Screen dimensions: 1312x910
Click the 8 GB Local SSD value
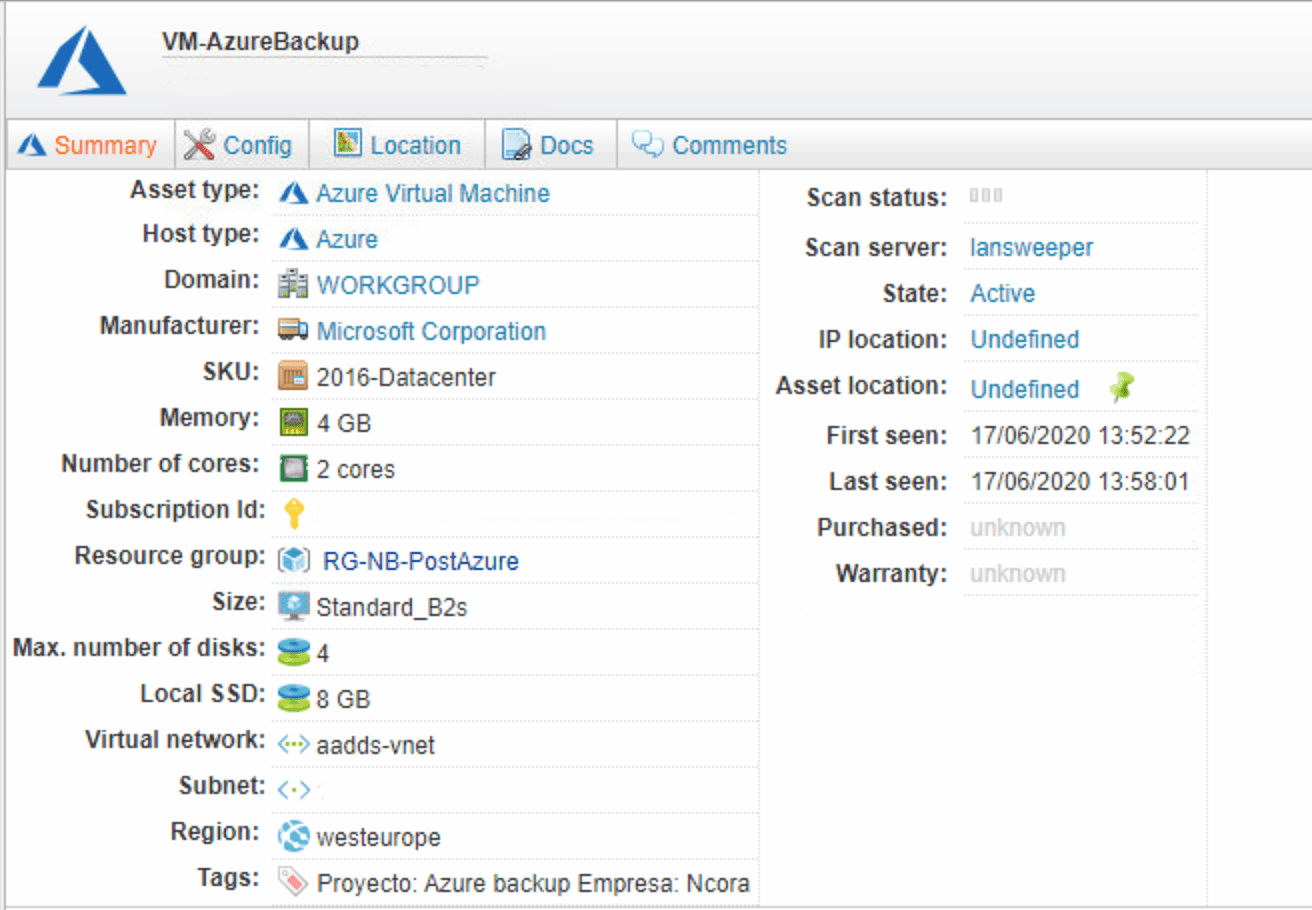[344, 699]
